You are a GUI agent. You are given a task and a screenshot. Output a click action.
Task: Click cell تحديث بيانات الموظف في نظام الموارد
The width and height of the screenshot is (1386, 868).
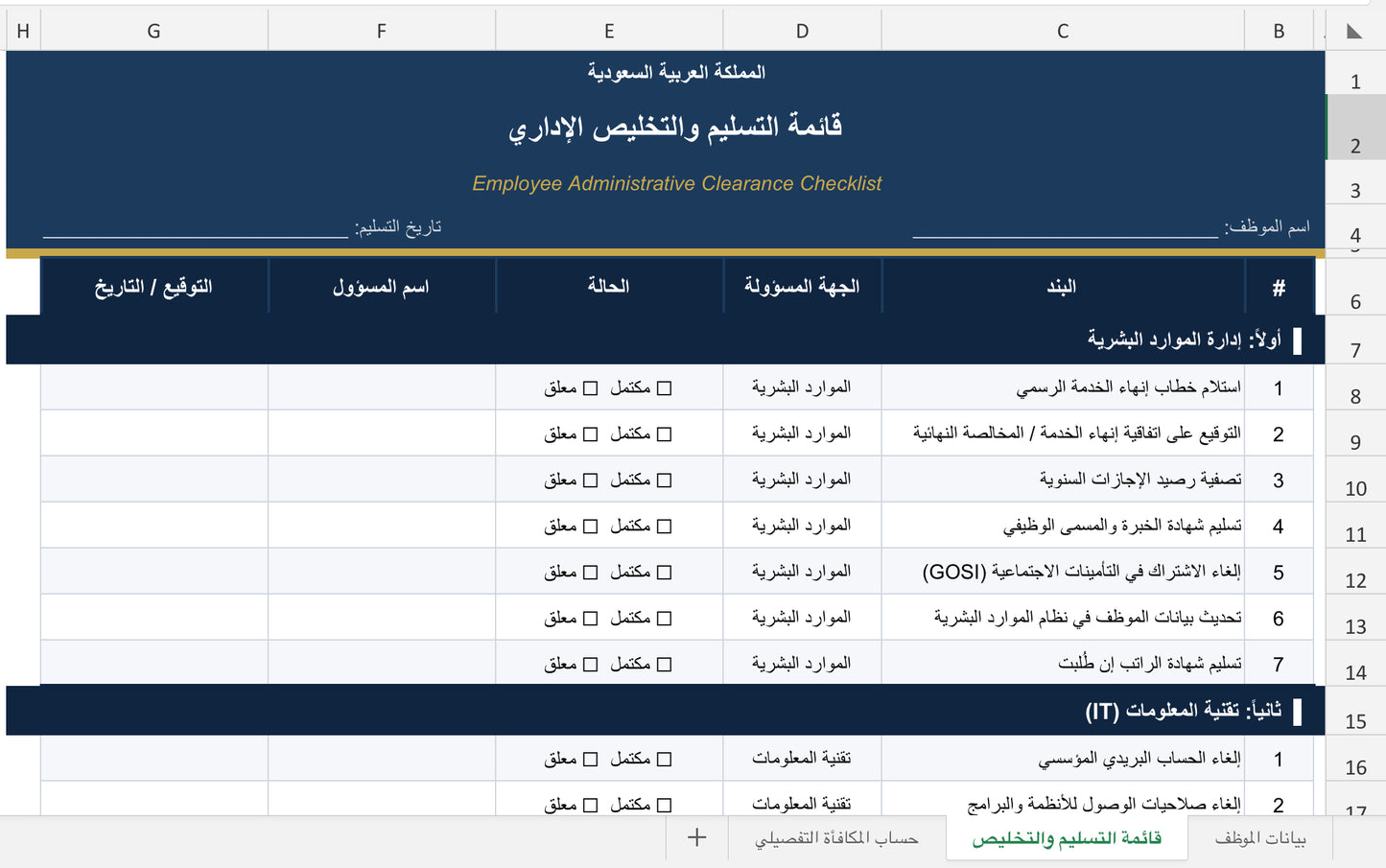click(x=1063, y=618)
